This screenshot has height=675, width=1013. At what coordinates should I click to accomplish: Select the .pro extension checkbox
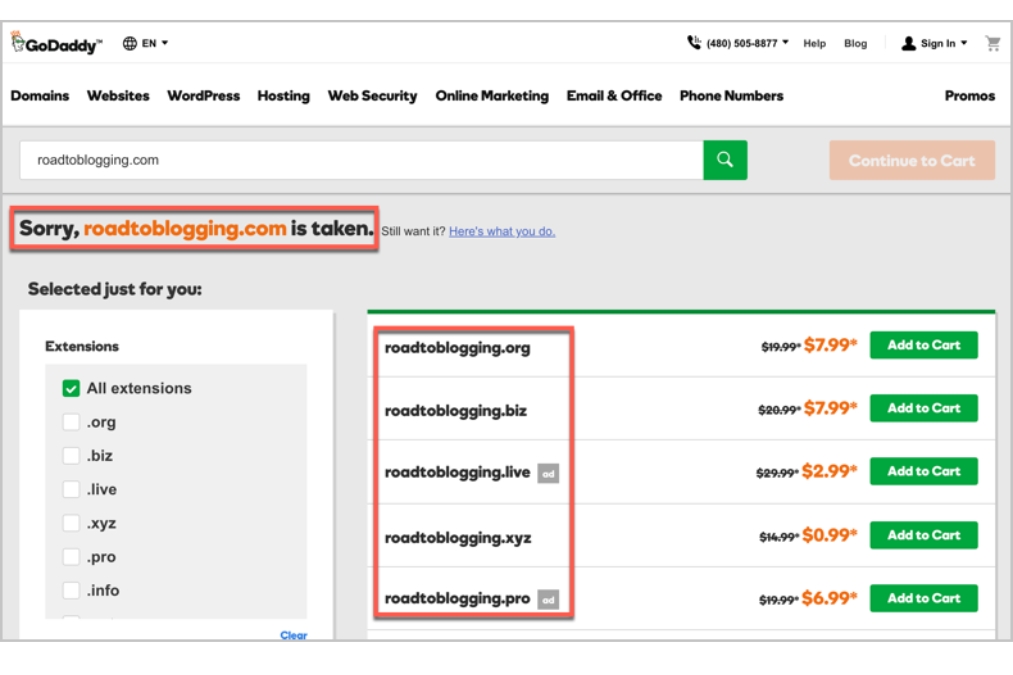pos(71,556)
